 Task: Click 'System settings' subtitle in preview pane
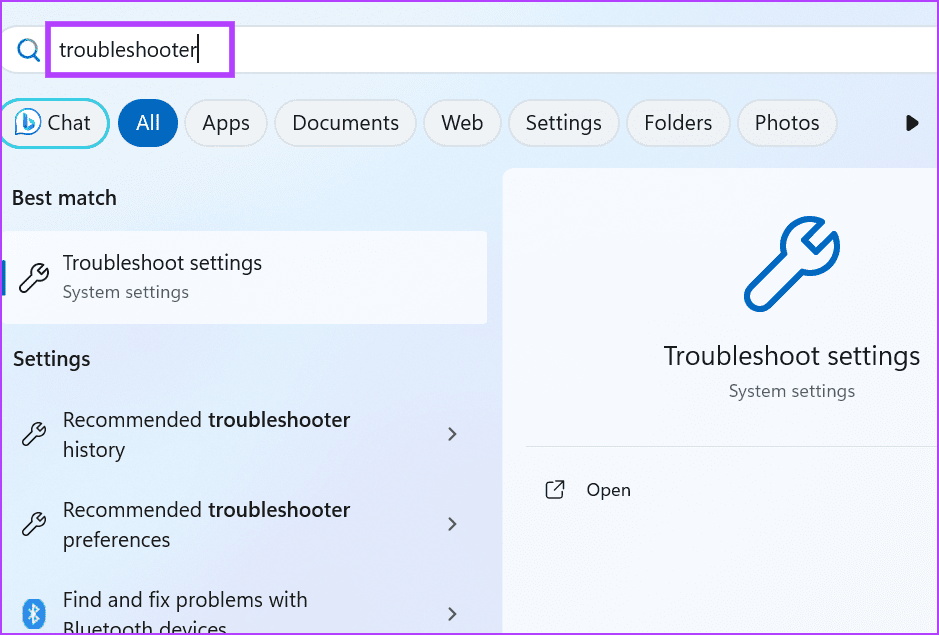(x=792, y=391)
